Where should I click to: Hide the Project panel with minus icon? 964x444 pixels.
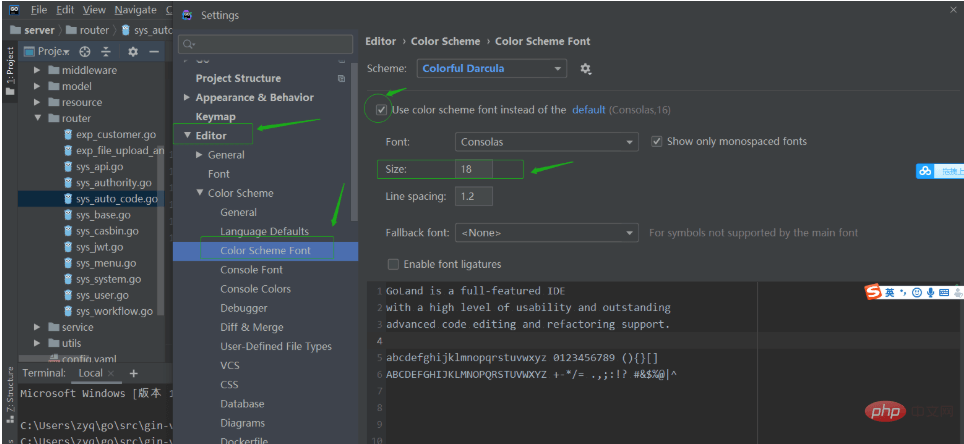[154, 52]
